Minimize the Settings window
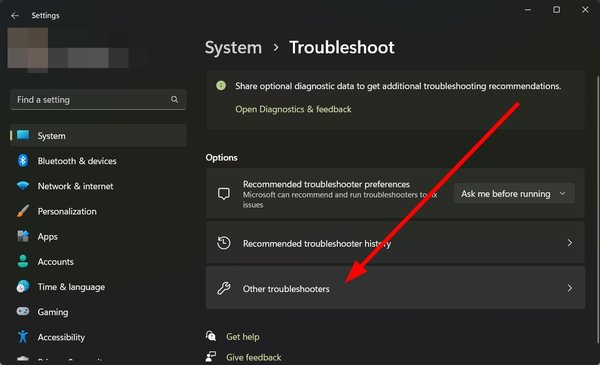Image resolution: width=600 pixels, height=365 pixels. click(528, 10)
